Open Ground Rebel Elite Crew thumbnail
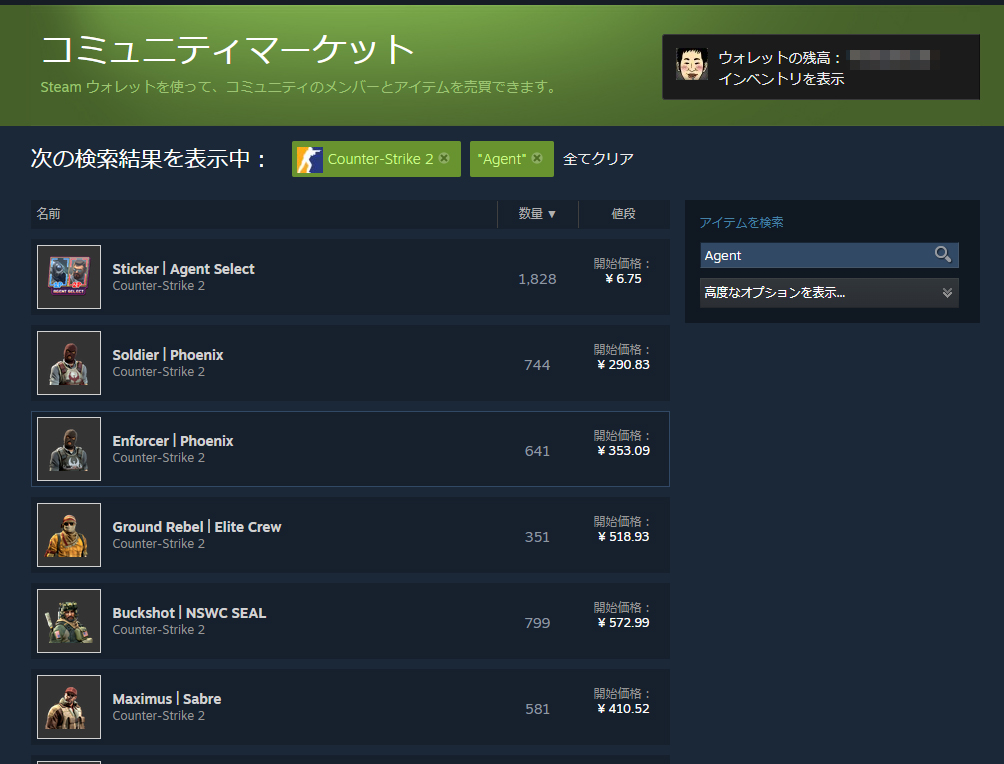 69,535
